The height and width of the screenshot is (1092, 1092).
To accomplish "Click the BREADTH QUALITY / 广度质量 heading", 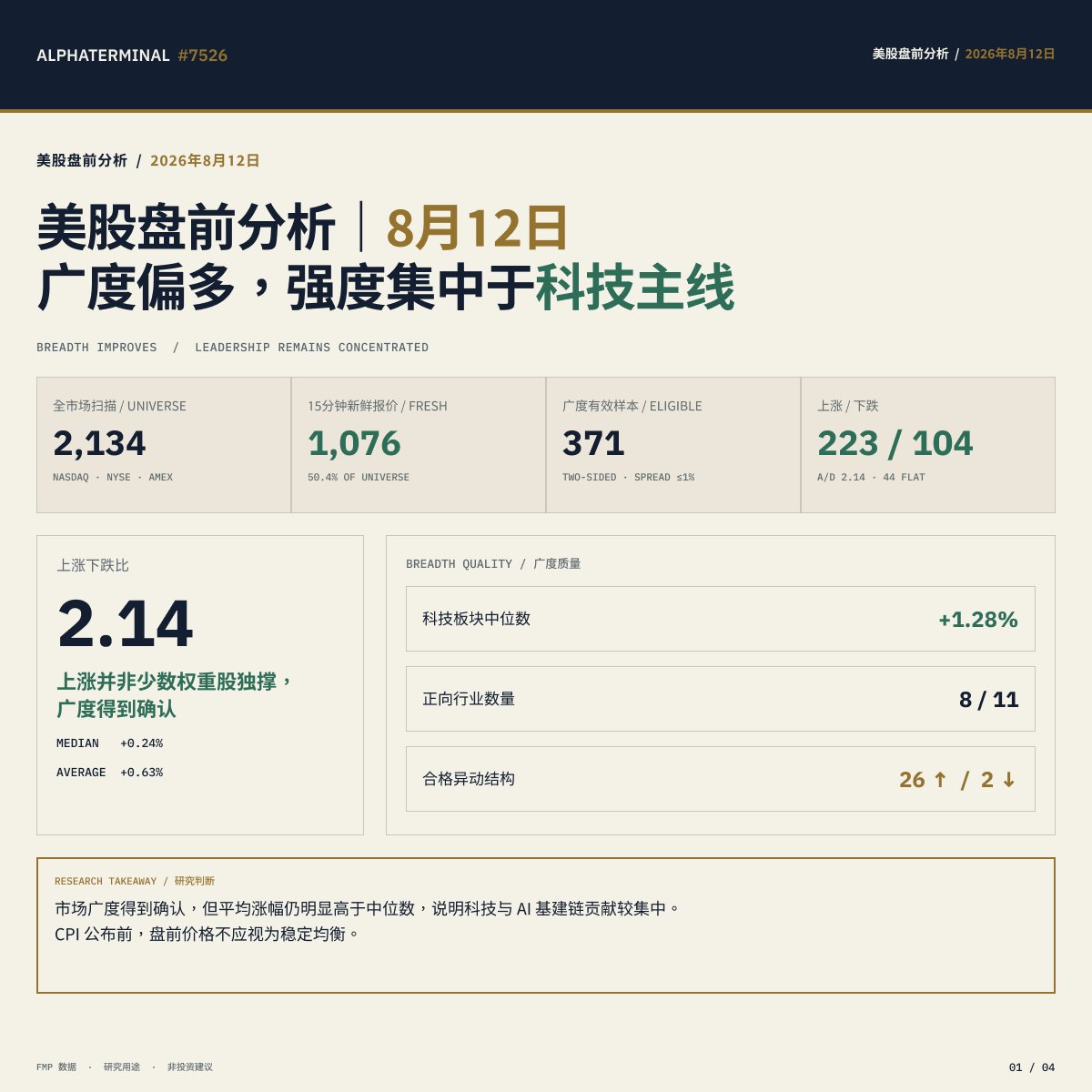I will click(x=493, y=564).
